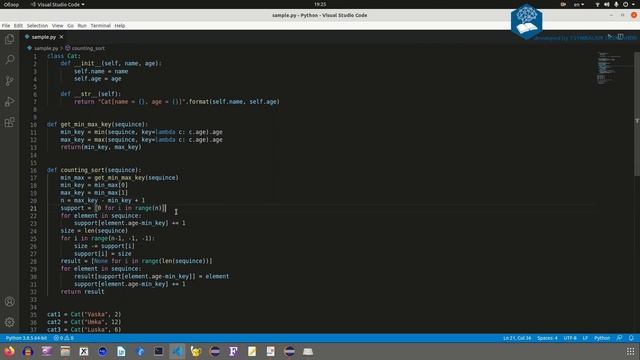
Task: Click counting_sort in the breadcrumb path
Action: tap(88, 48)
